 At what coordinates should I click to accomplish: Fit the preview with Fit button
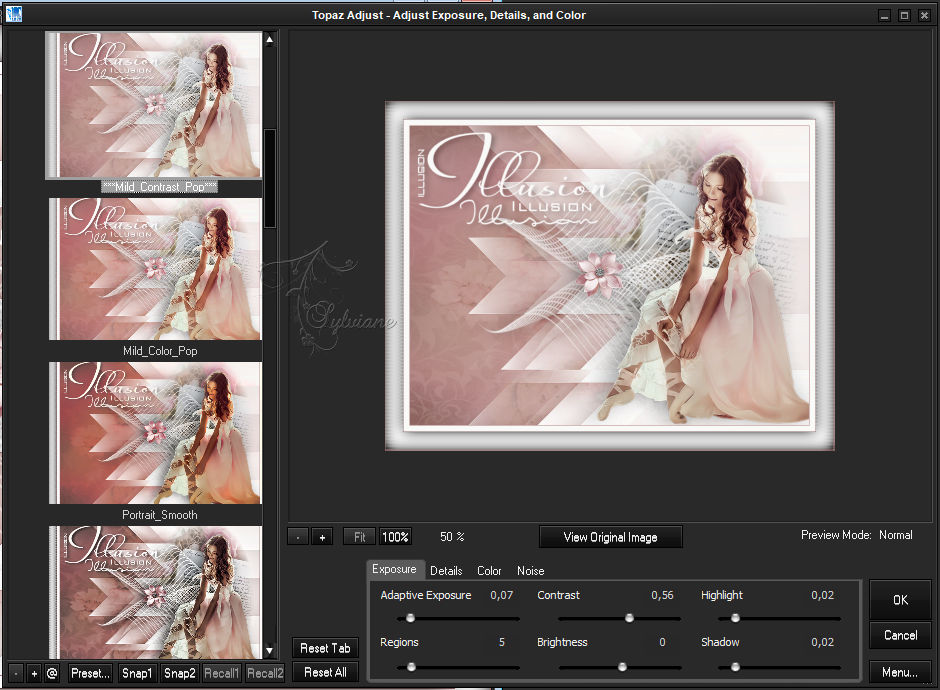359,537
